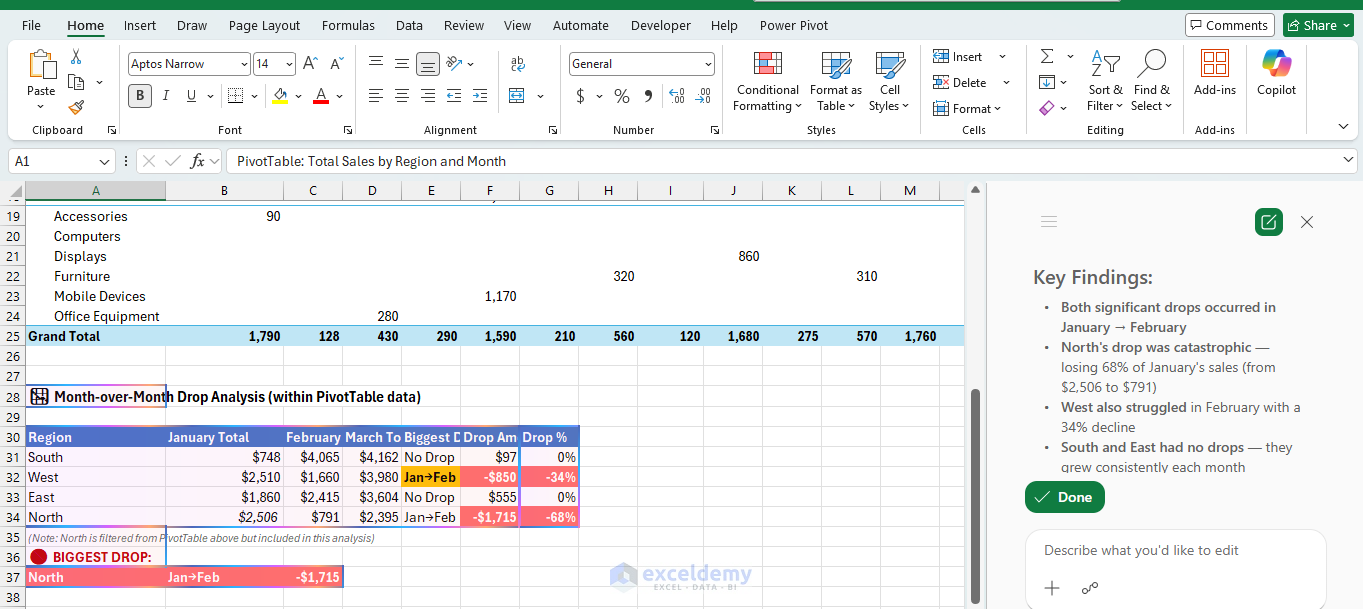The width and height of the screenshot is (1363, 609).
Task: Apply the red font color swatch
Action: point(321,96)
